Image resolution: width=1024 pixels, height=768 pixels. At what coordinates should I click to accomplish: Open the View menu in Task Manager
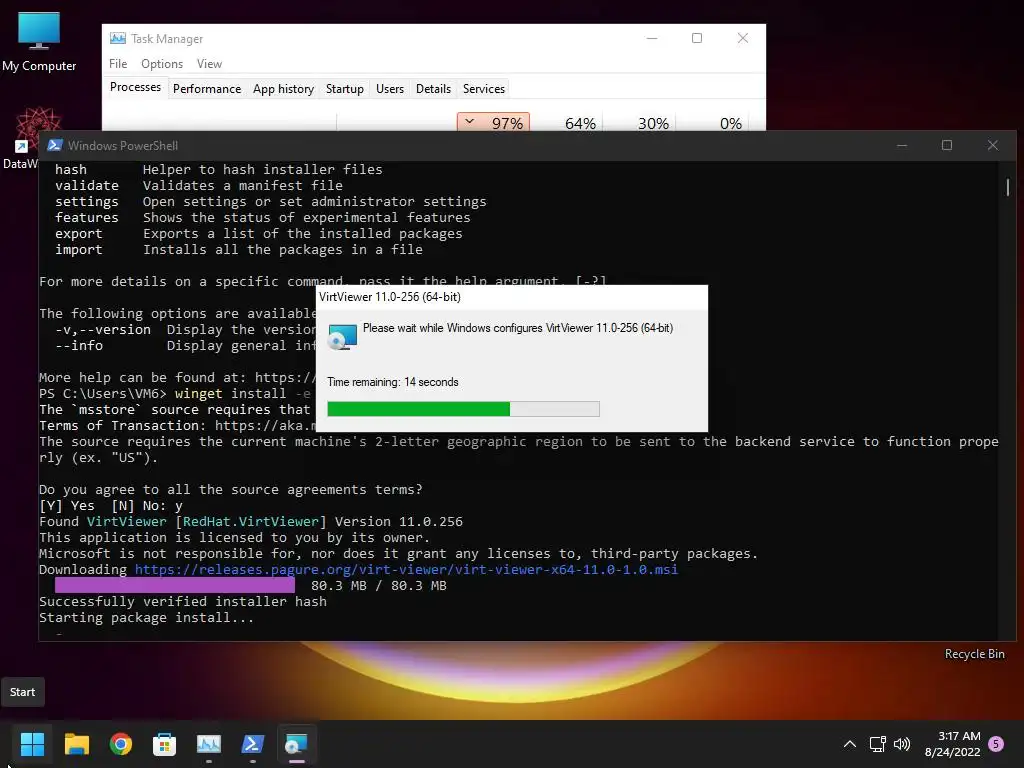209,63
